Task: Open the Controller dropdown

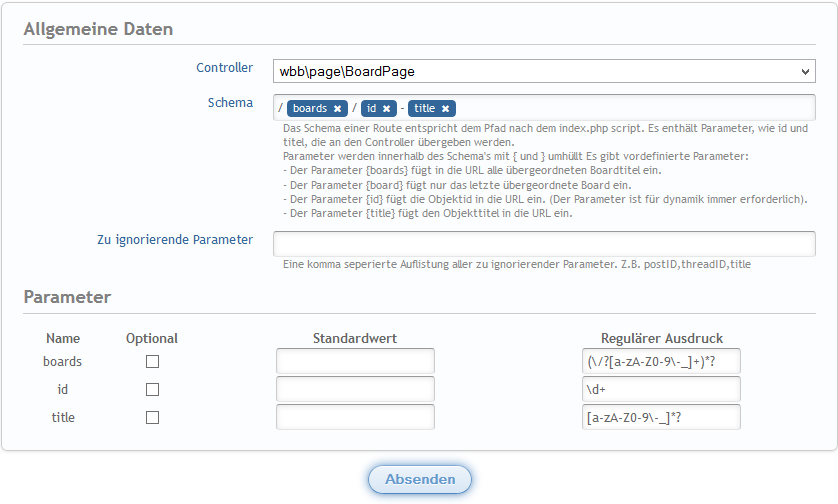Action: (544, 72)
